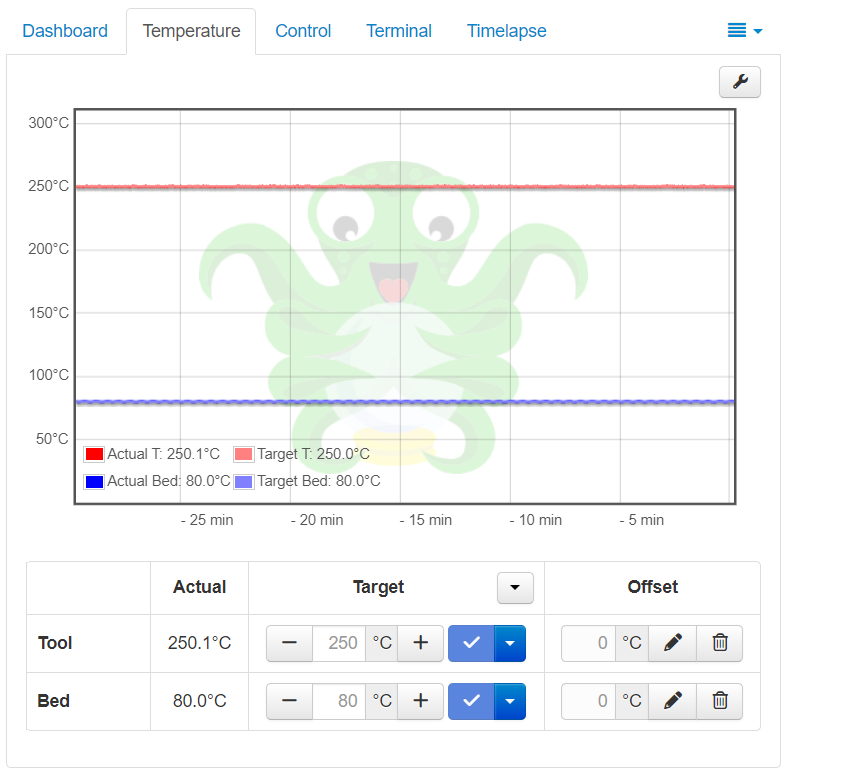Decrease Tool target temperature with minus button
This screenshot has height=773, width=855.
(x=289, y=643)
